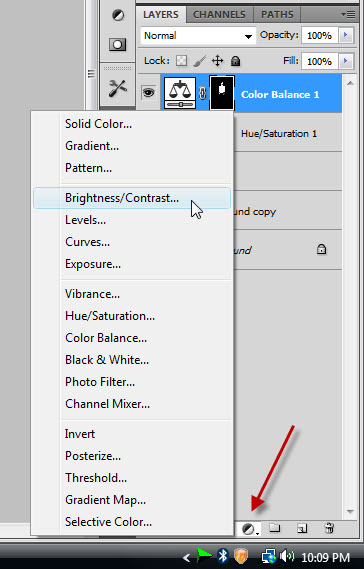Toggle lock position move icon
The width and height of the screenshot is (364, 569).
pyautogui.click(x=217, y=61)
